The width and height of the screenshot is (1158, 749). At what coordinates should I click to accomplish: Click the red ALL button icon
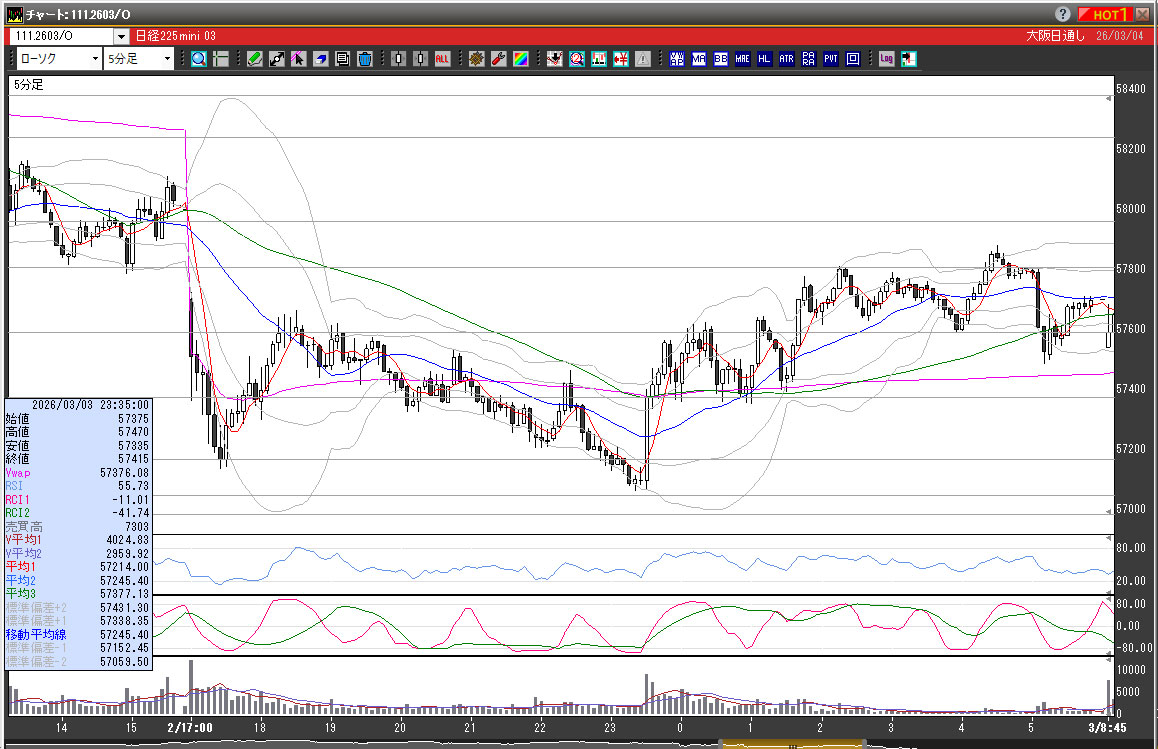[x=443, y=59]
